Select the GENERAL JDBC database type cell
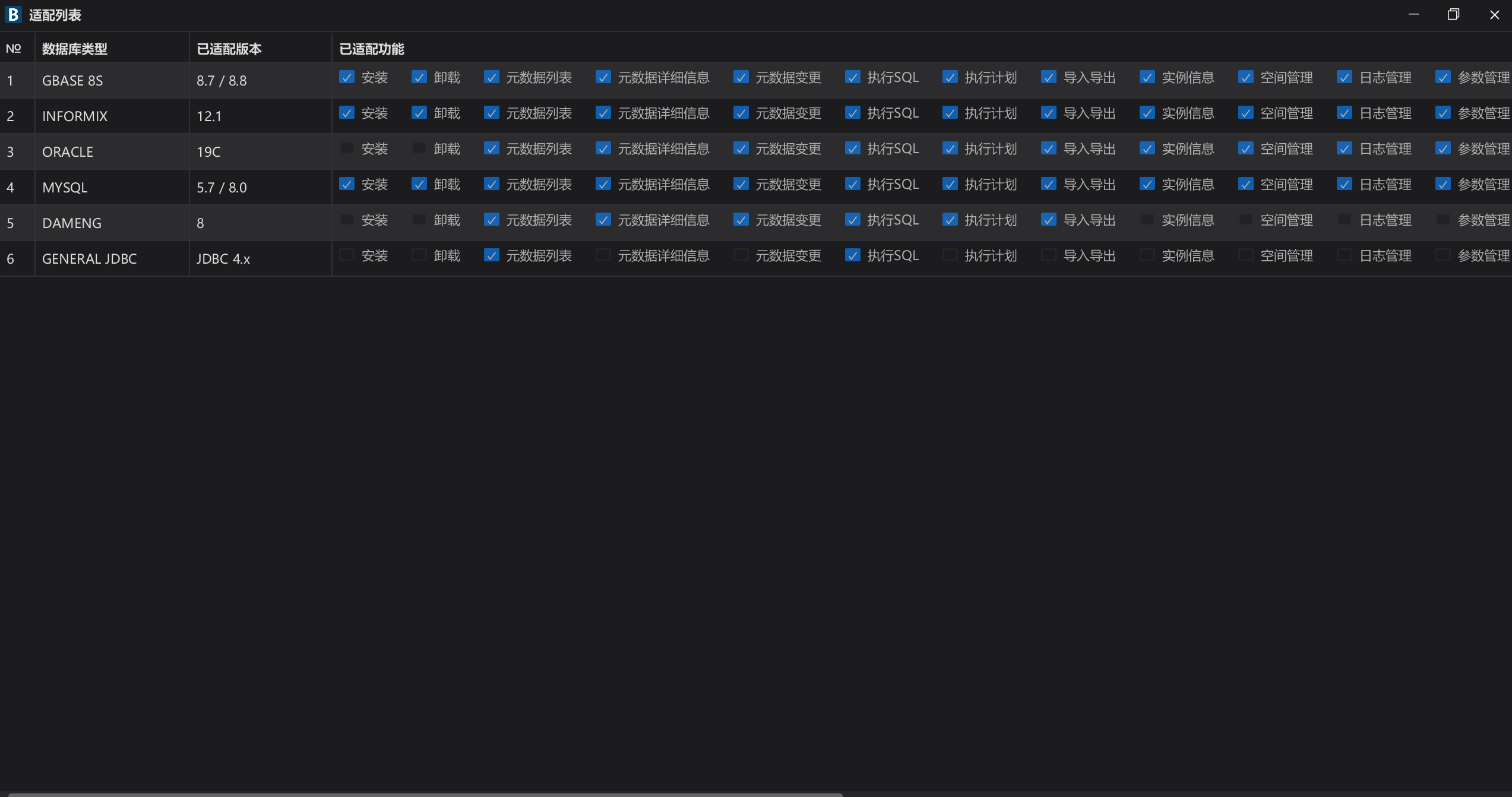 pos(112,258)
